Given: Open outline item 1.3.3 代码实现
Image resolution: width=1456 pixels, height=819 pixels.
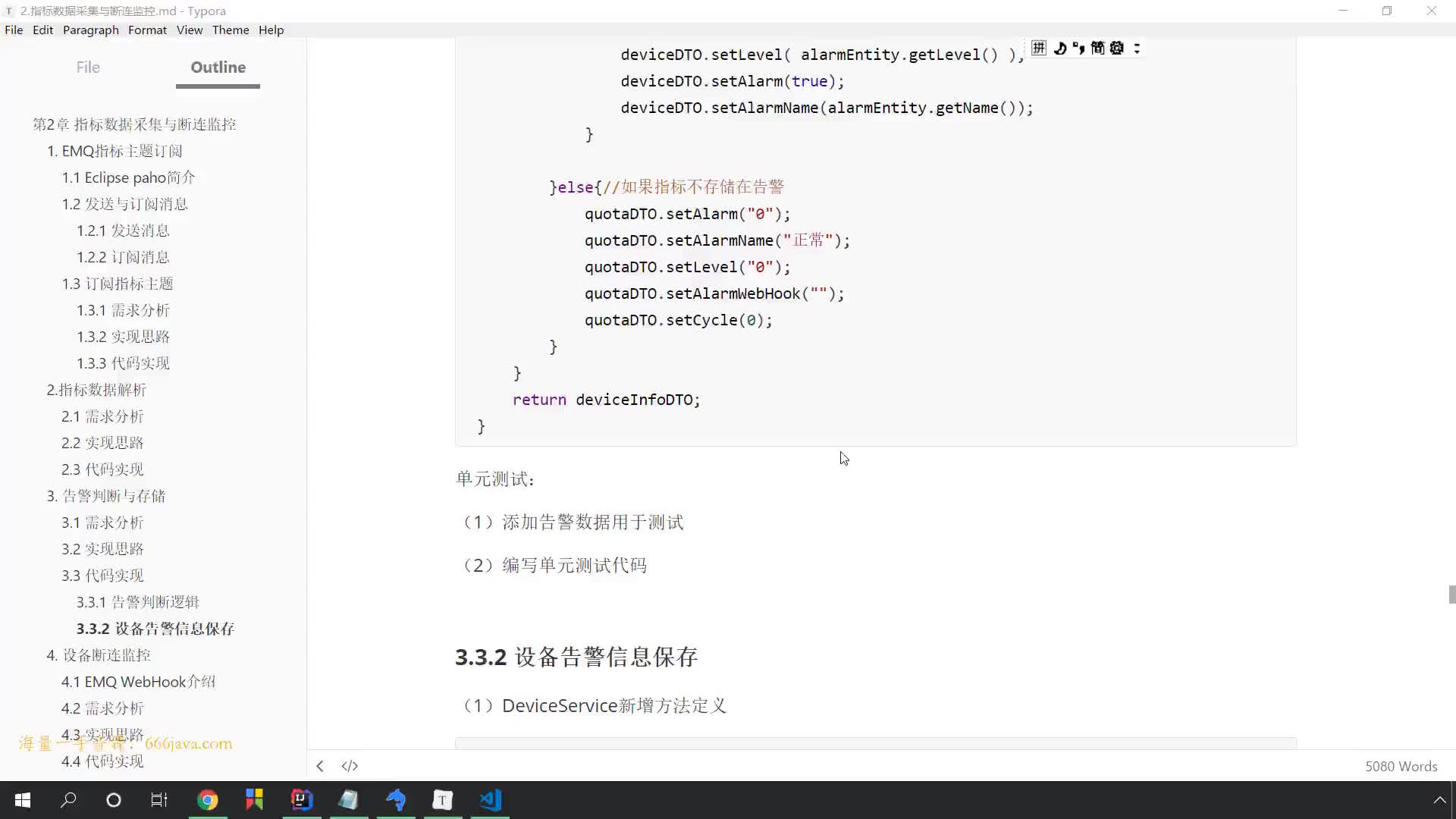Looking at the screenshot, I should point(123,363).
